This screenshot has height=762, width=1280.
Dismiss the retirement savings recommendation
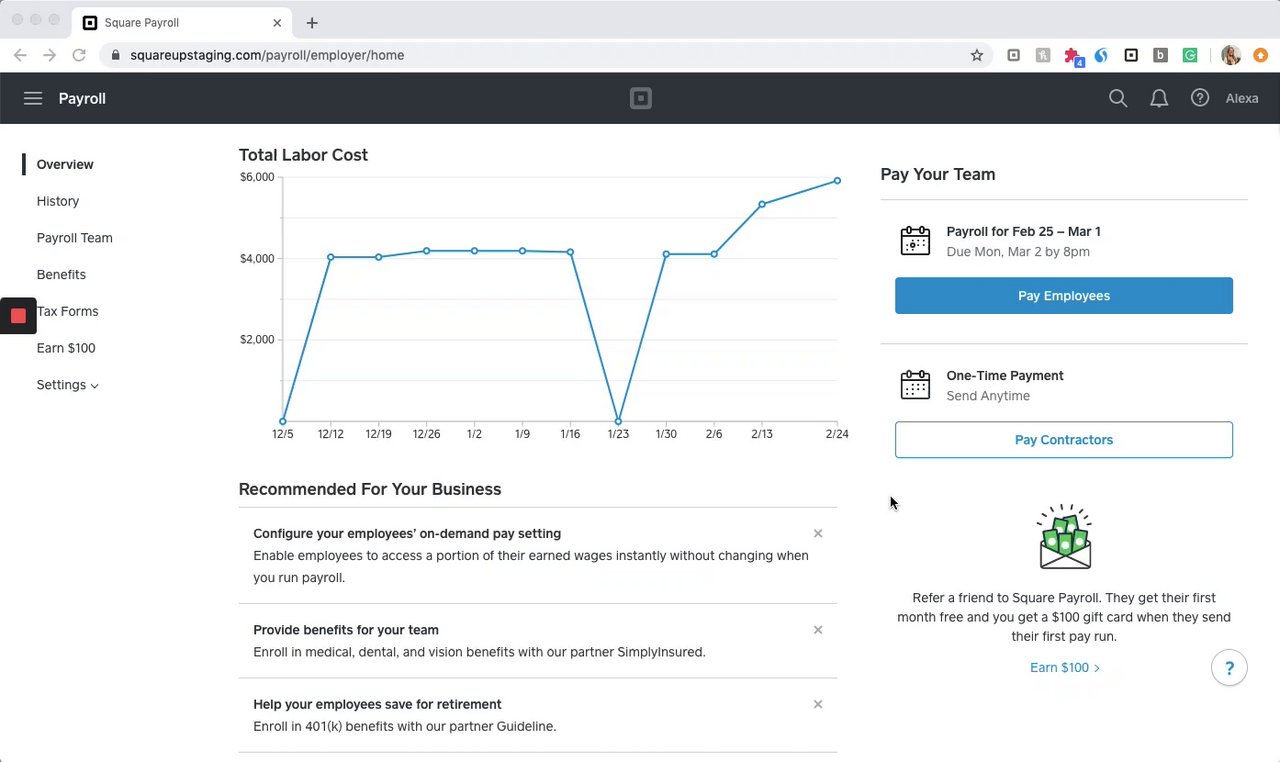tap(818, 705)
